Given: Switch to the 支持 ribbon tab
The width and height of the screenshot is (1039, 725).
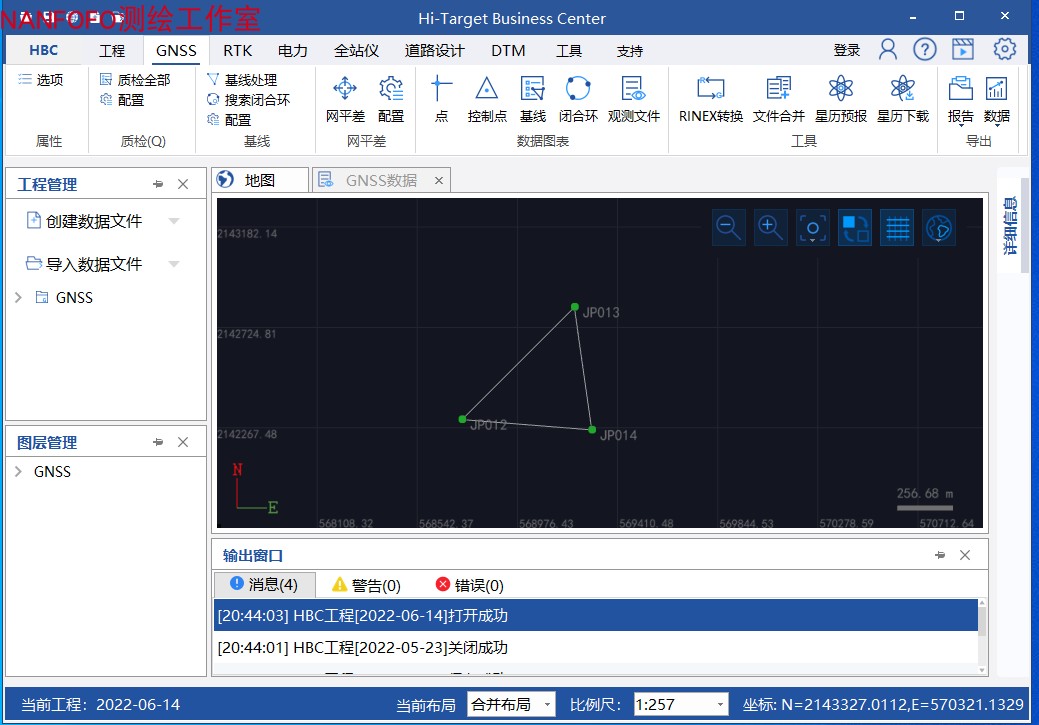Looking at the screenshot, I should pos(629,51).
